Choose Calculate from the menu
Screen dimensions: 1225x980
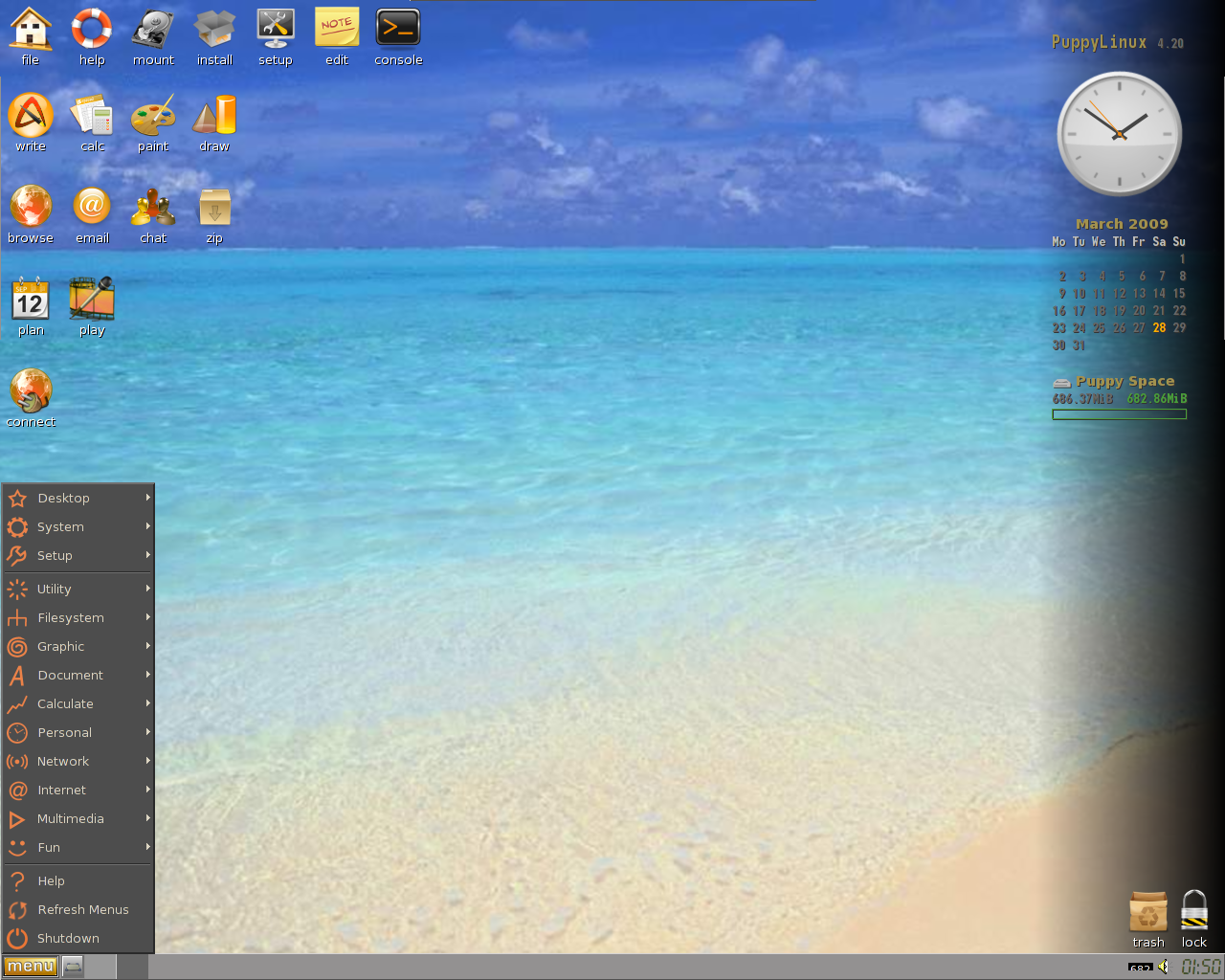78,703
